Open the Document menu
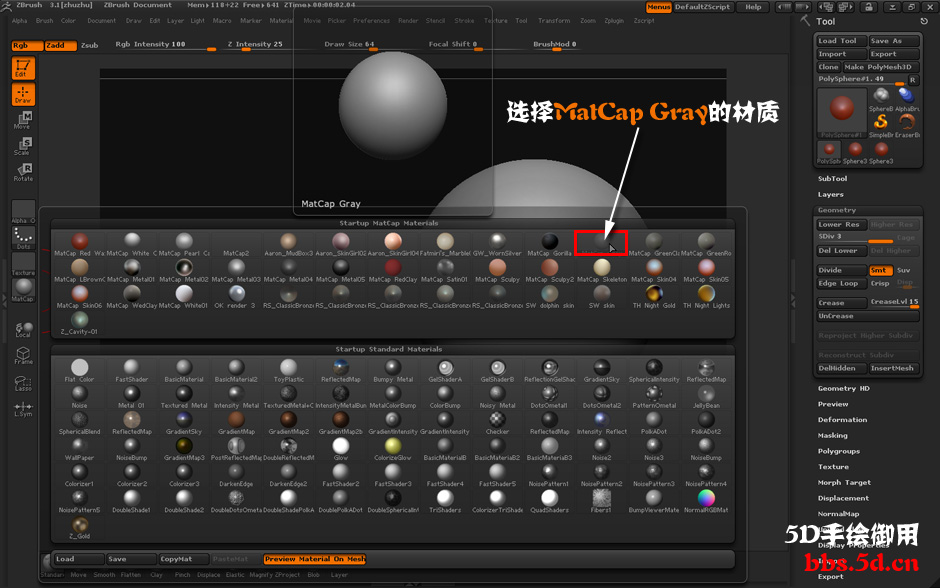 pos(101,20)
